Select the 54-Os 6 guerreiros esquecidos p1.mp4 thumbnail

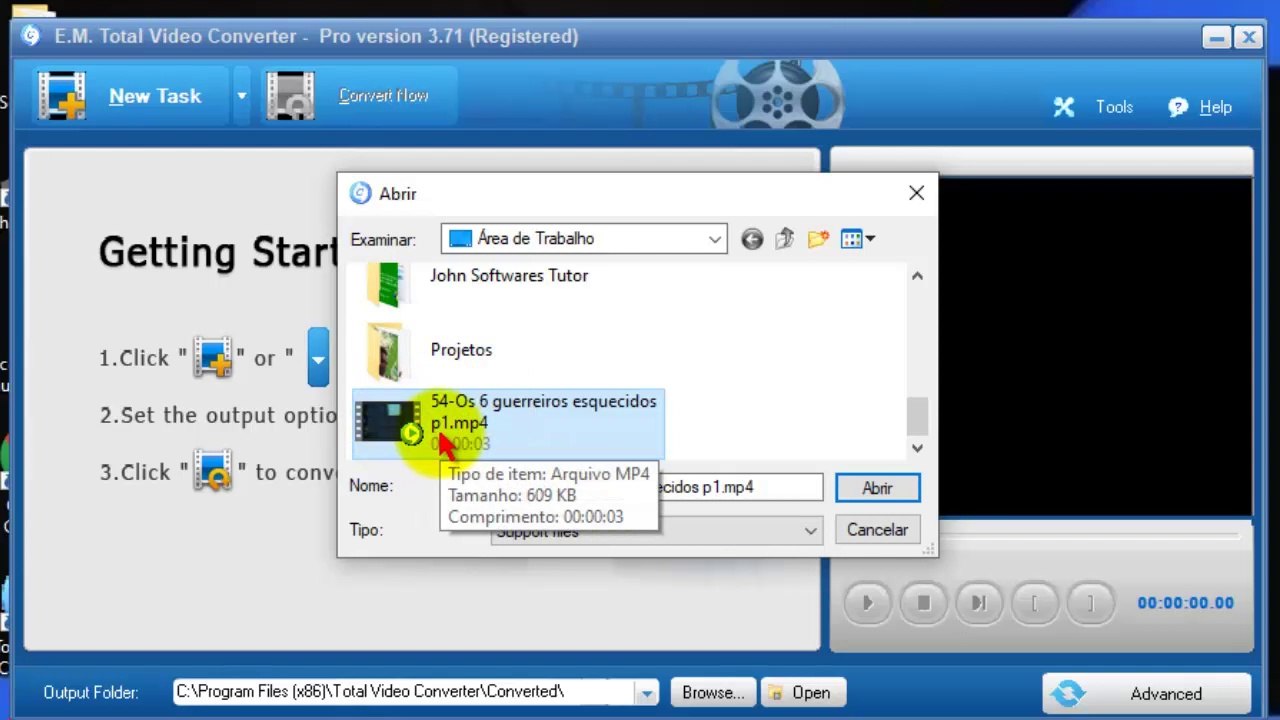click(x=388, y=422)
